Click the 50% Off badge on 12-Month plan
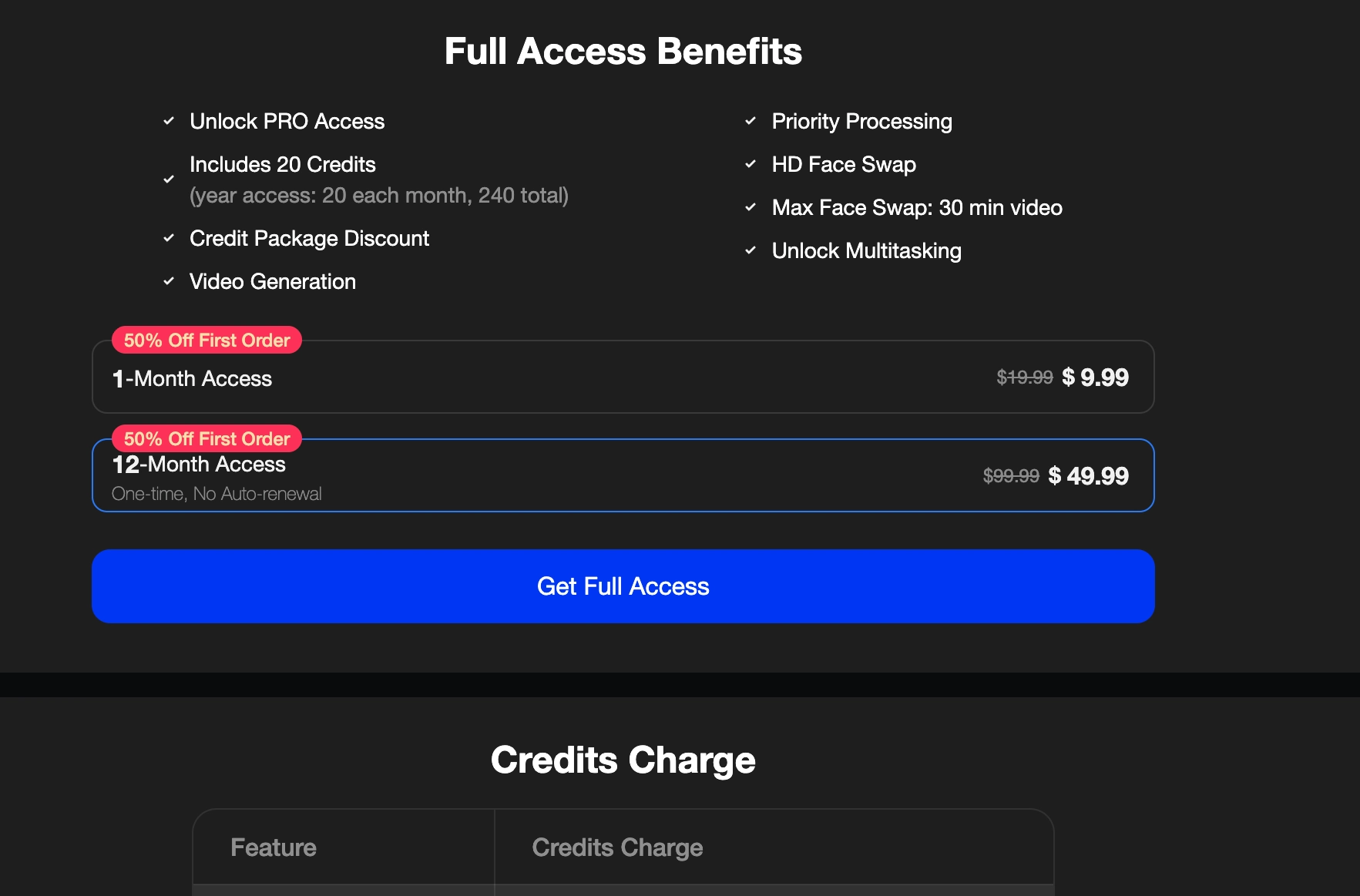This screenshot has height=896, width=1360. pyautogui.click(x=206, y=438)
